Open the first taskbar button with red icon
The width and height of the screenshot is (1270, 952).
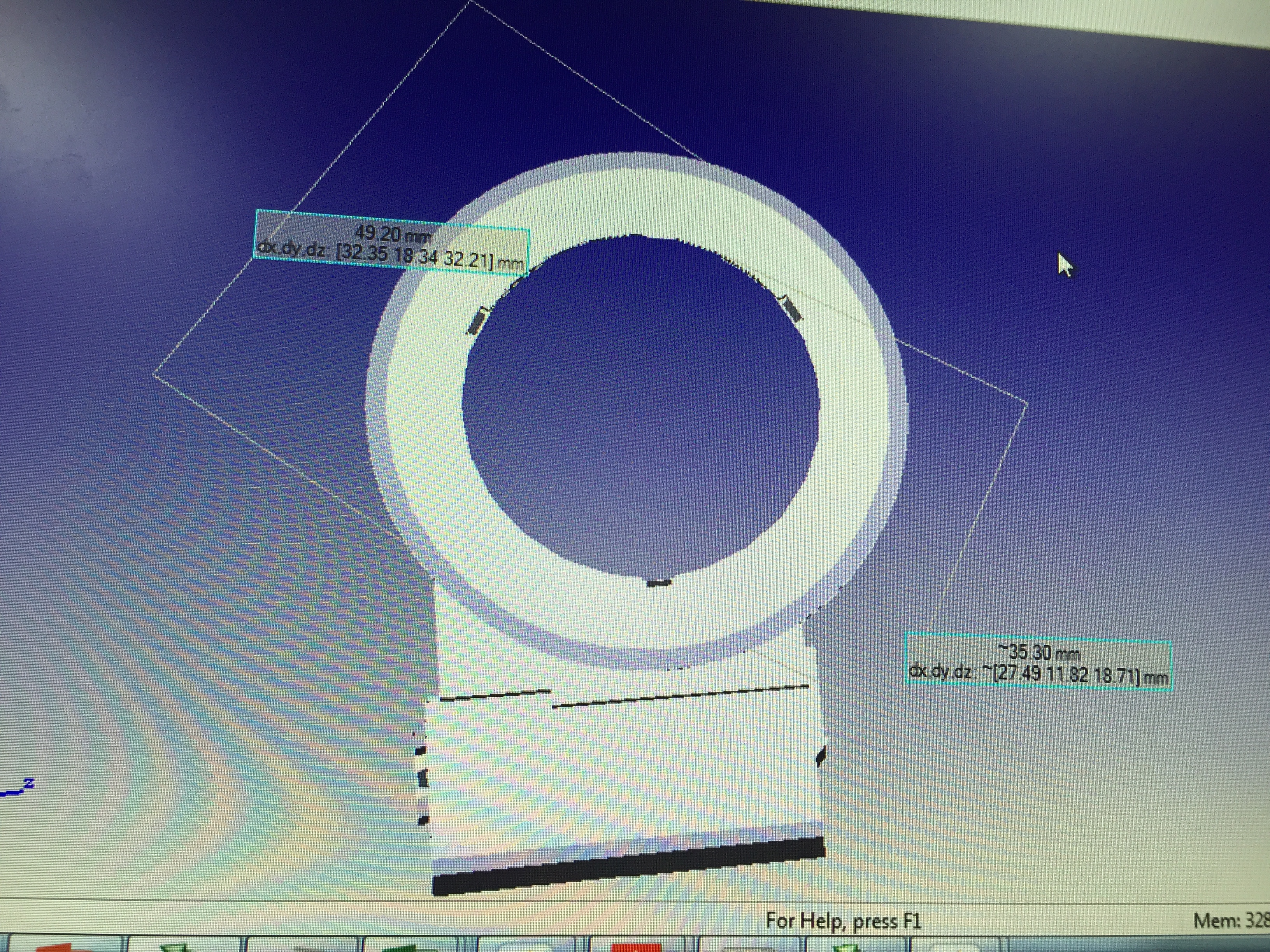pos(63,946)
